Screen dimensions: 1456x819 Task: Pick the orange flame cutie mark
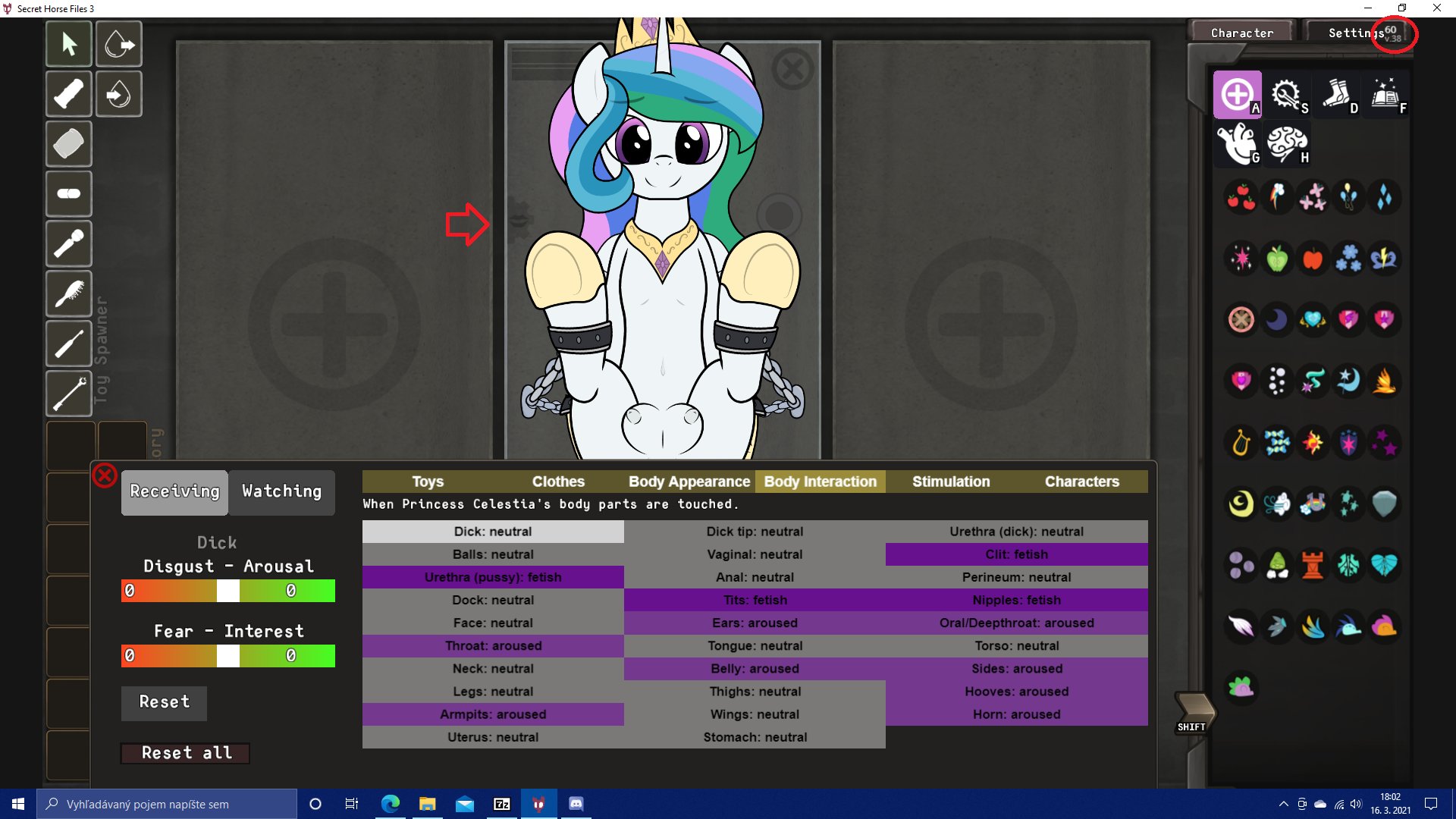click(1384, 381)
